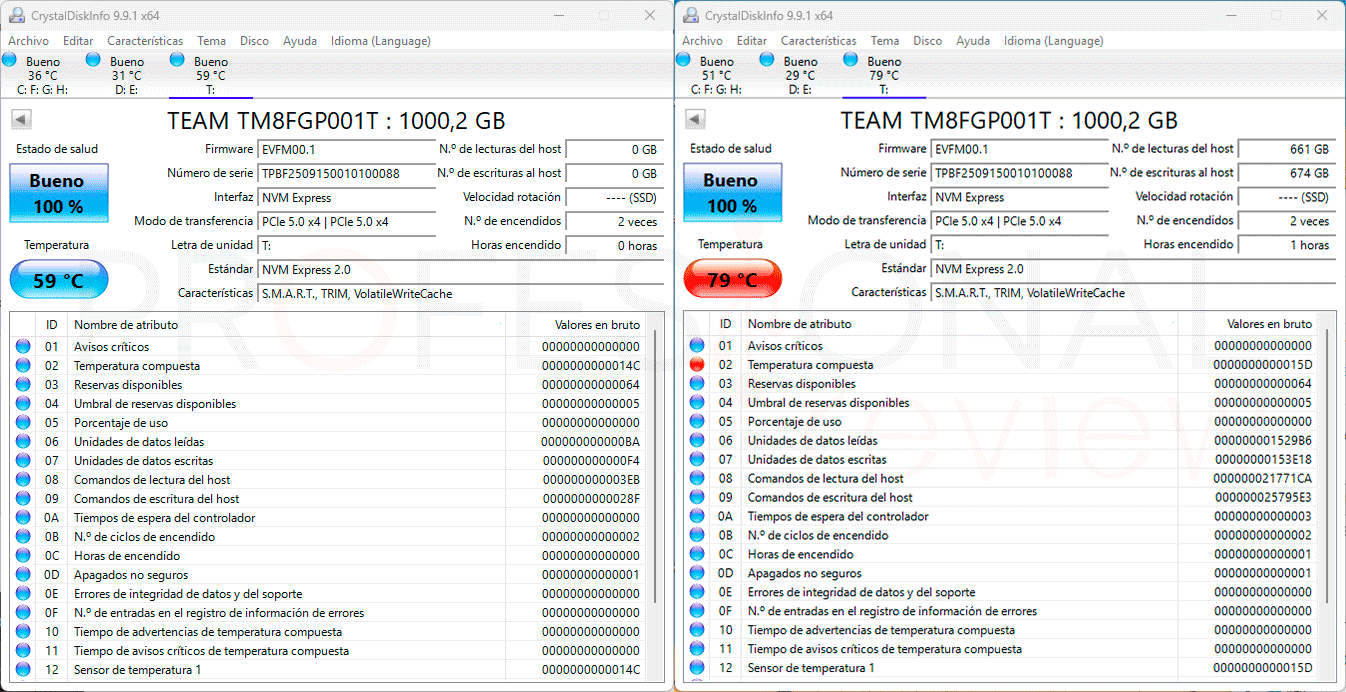Click the blue 59 °C temperature indicator
The height and width of the screenshot is (692, 1346).
pos(58,280)
